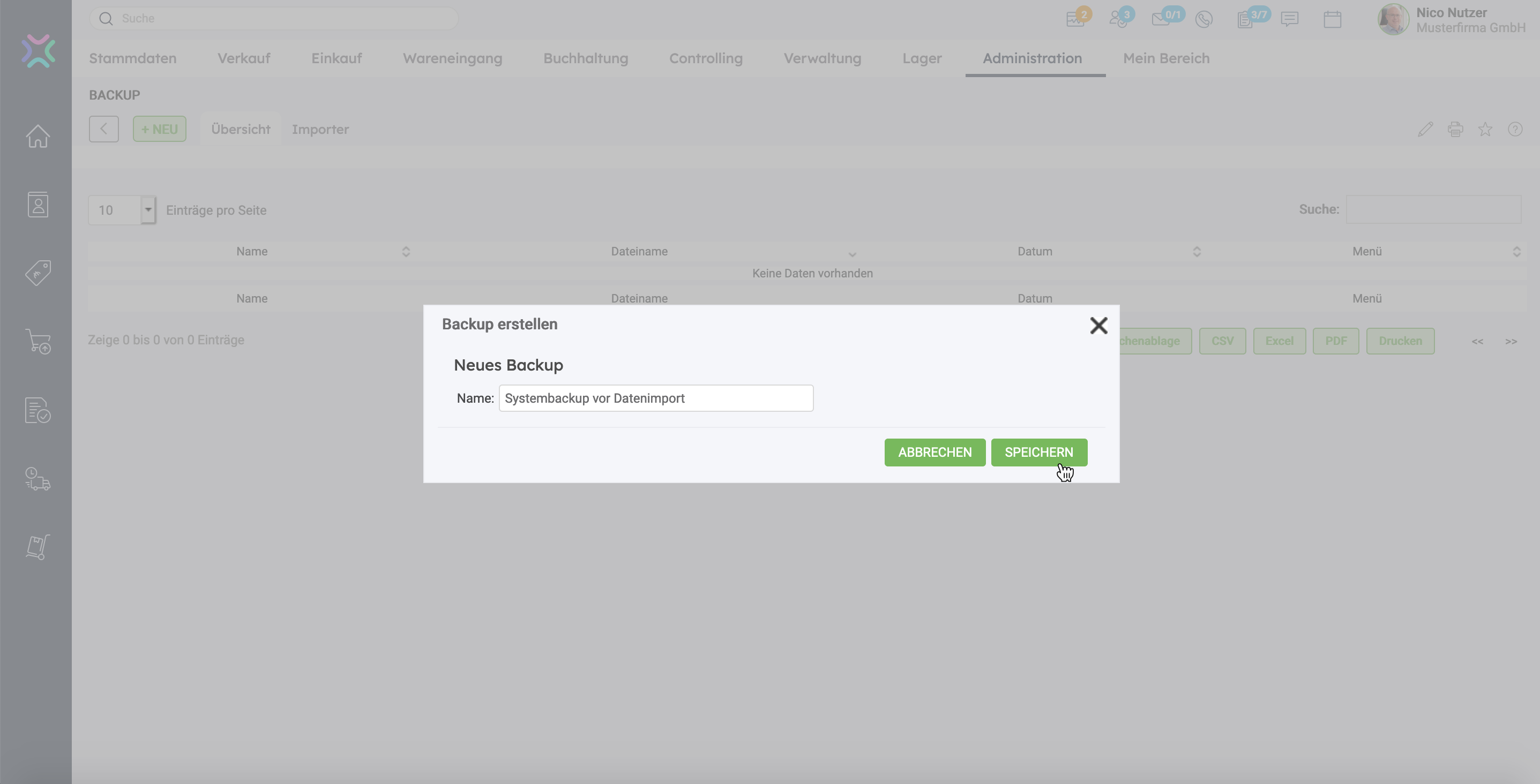The height and width of the screenshot is (784, 1540).
Task: Open the shopping cart sidebar icon
Action: click(38, 342)
